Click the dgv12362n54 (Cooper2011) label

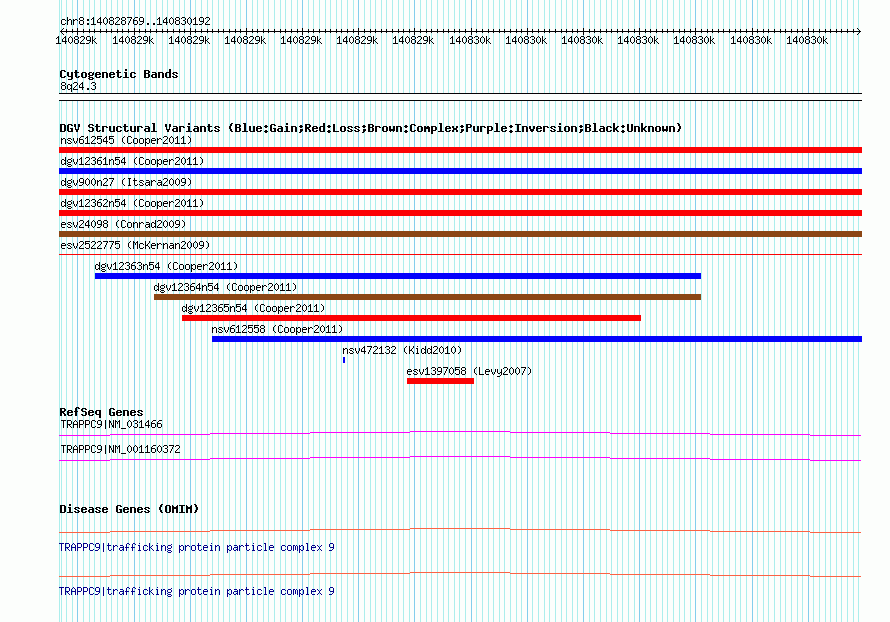[x=132, y=203]
